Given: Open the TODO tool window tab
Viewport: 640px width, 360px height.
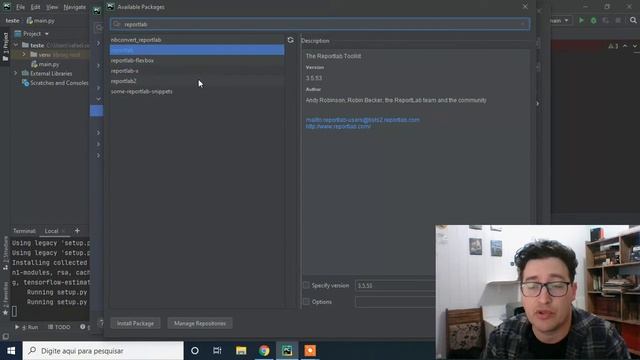Looking at the screenshot, I should (x=59, y=327).
